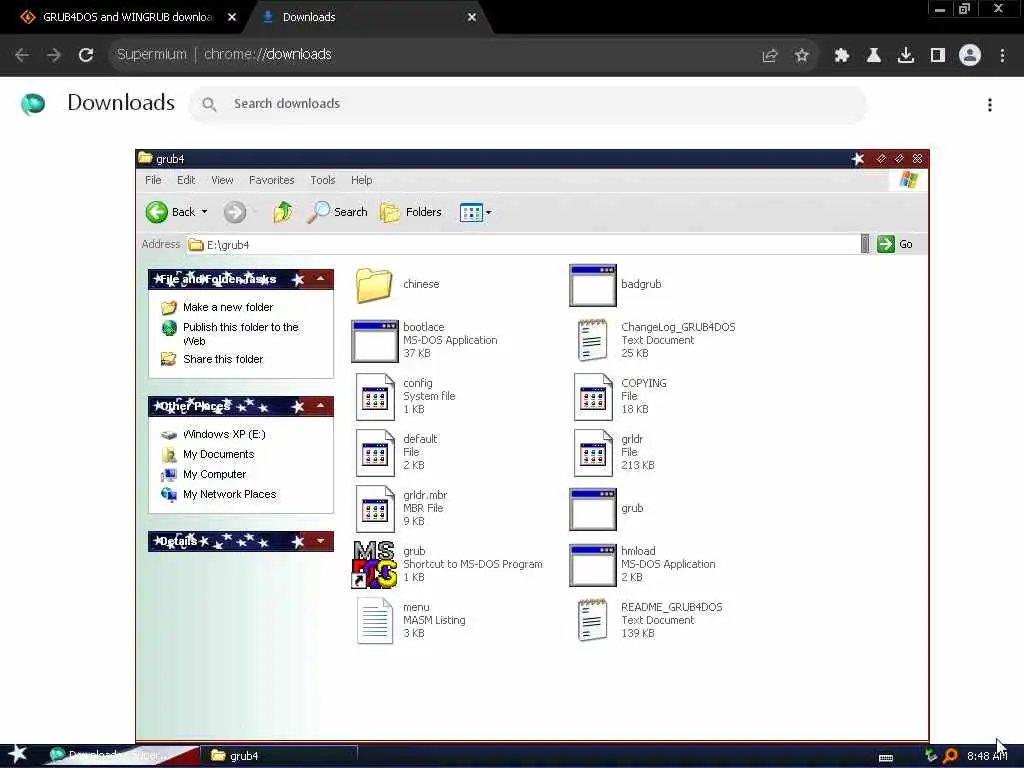
Task: Select the 213 KB grldr file icon
Action: point(593,453)
